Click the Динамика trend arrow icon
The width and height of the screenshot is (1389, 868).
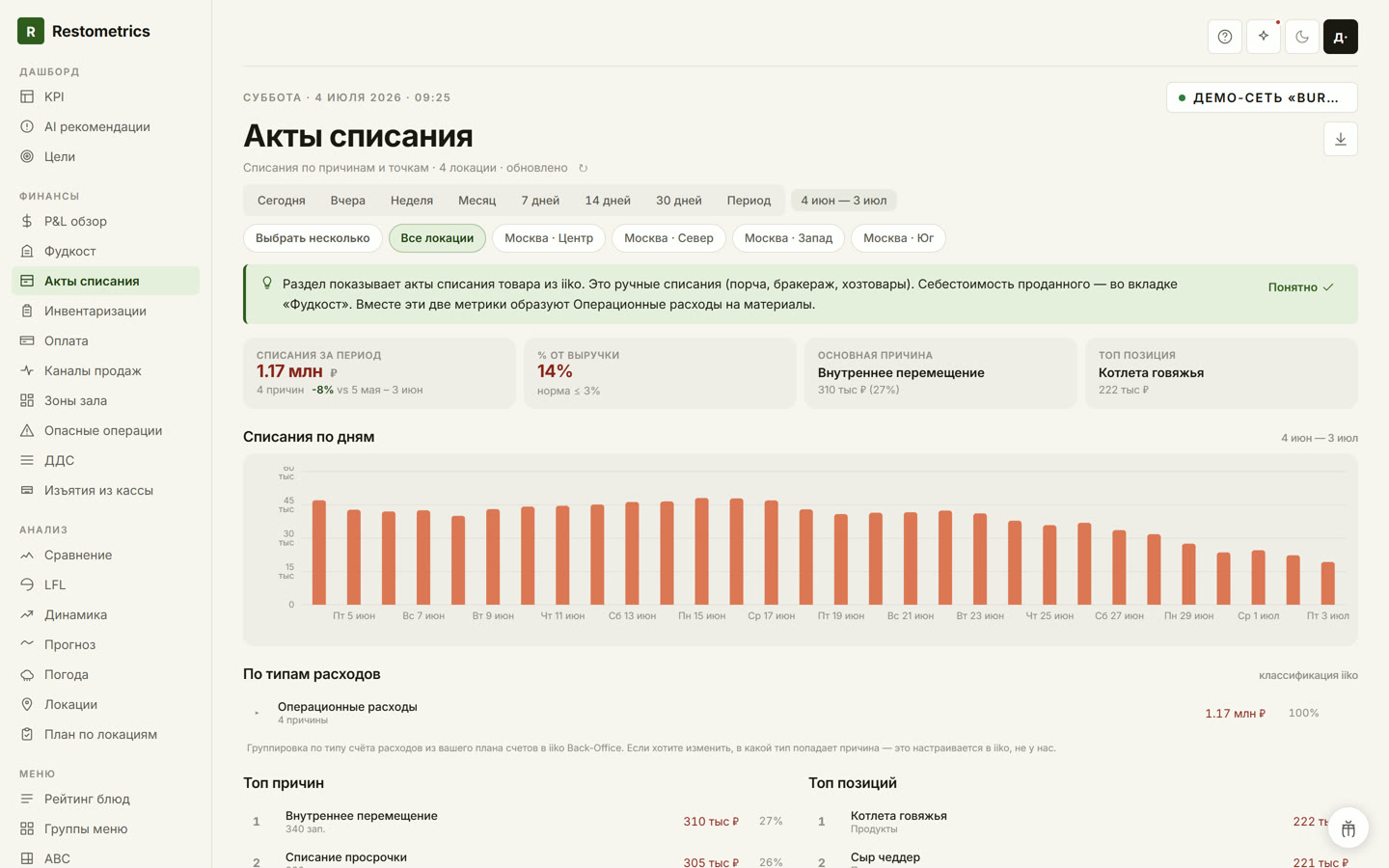[x=27, y=614]
